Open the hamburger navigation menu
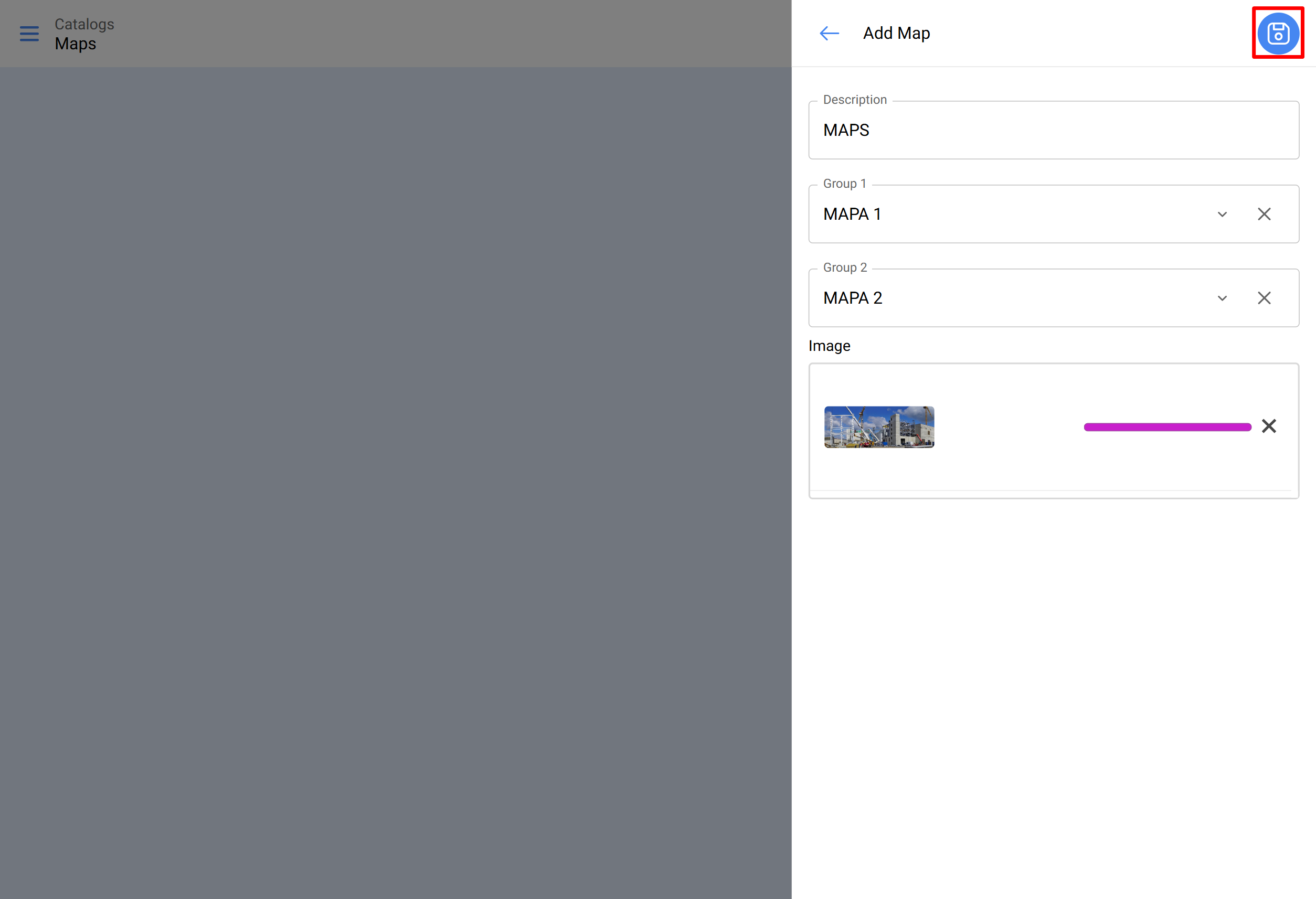The width and height of the screenshot is (1316, 899). 29,34
